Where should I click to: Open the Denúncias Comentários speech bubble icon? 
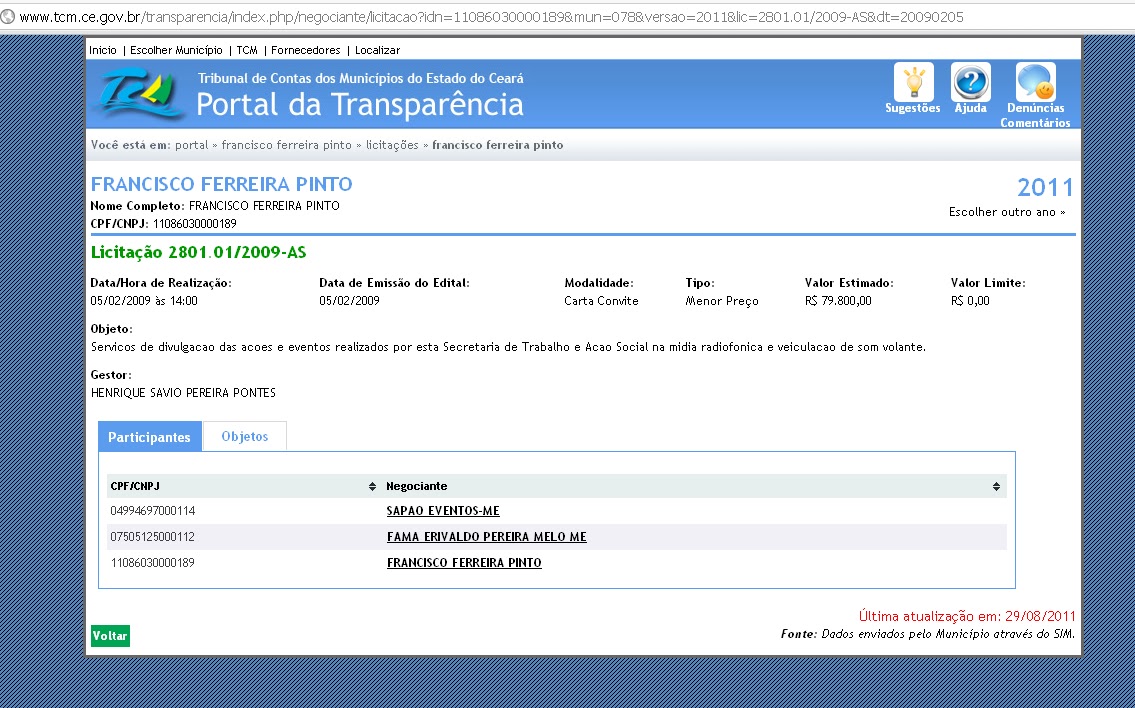click(1035, 82)
